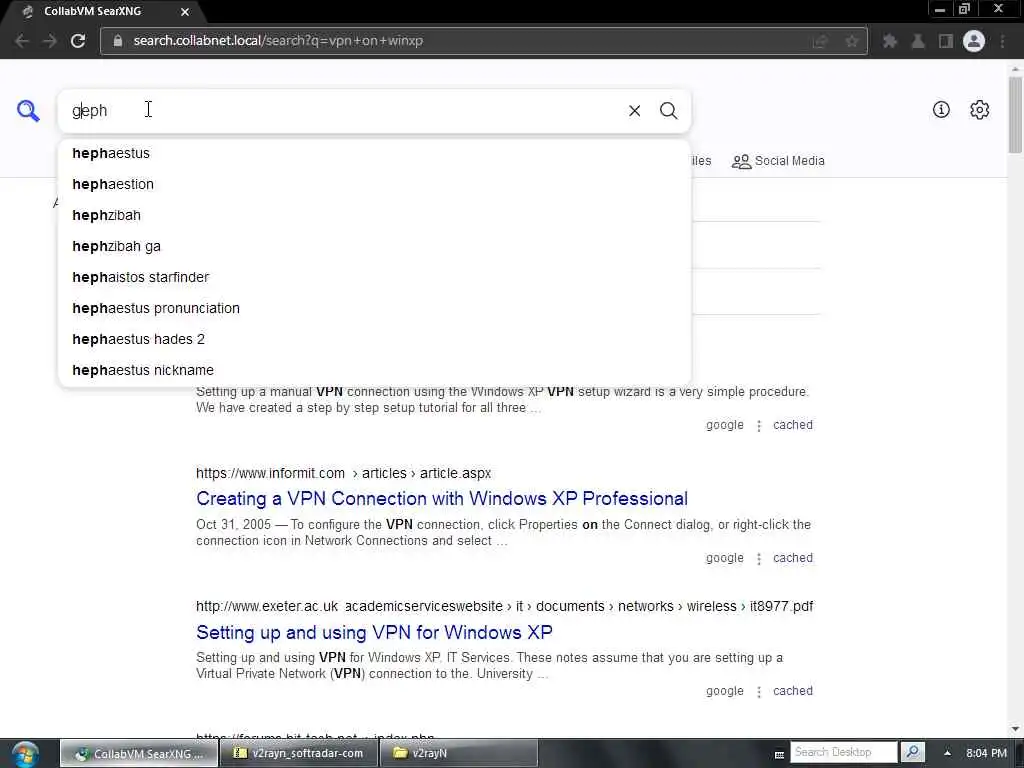The image size is (1024, 768).
Task: Click the informit.com result URL text
Action: click(344, 473)
